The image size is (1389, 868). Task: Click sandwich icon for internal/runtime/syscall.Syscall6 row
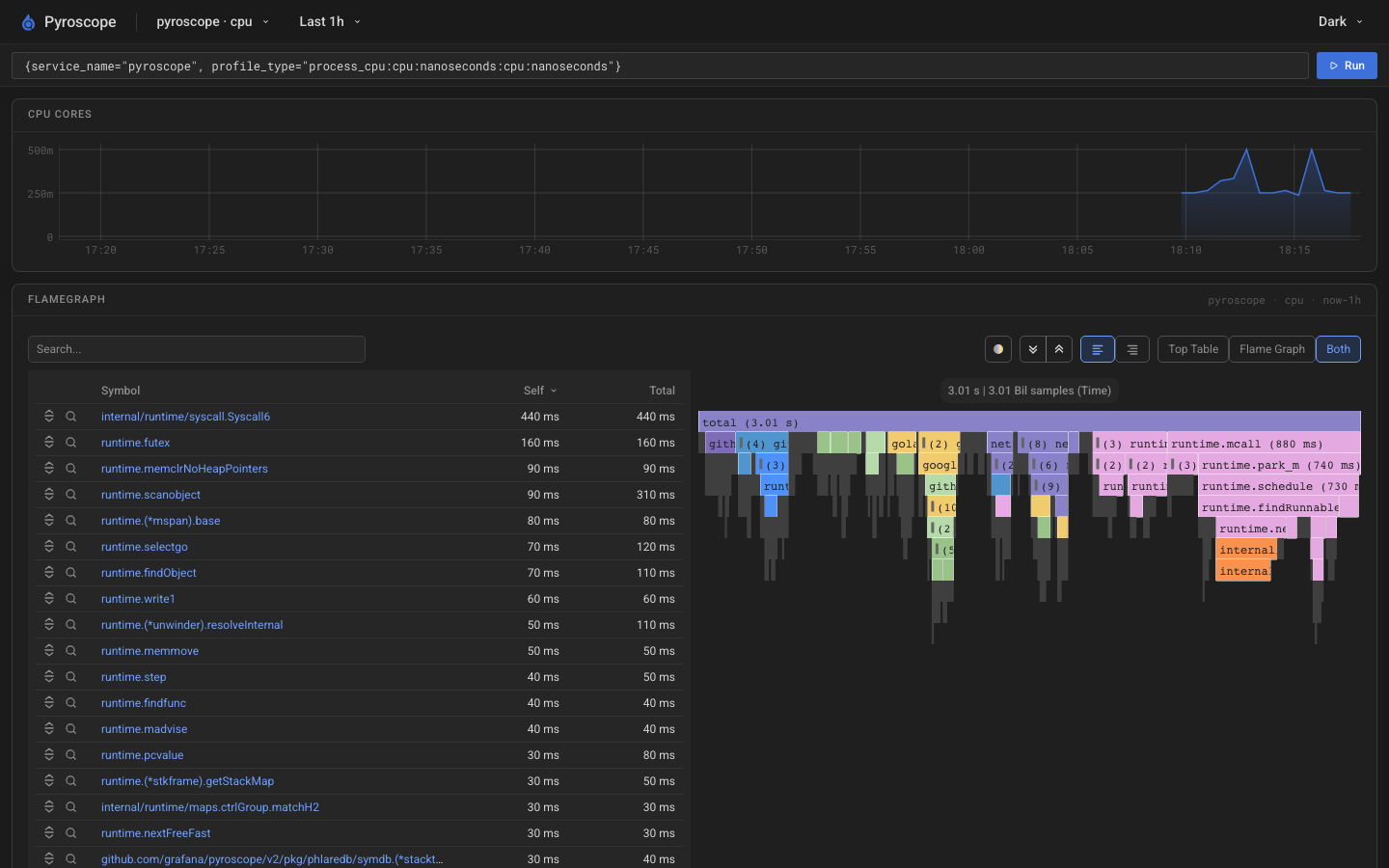click(49, 417)
